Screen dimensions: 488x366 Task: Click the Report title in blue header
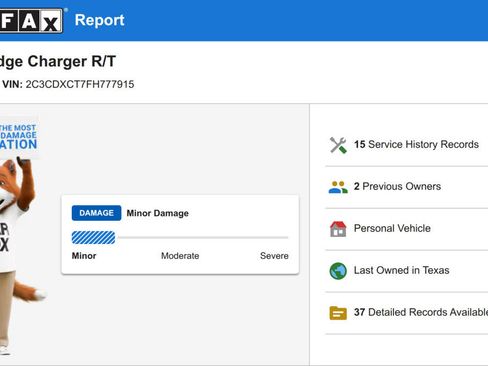[99, 20]
